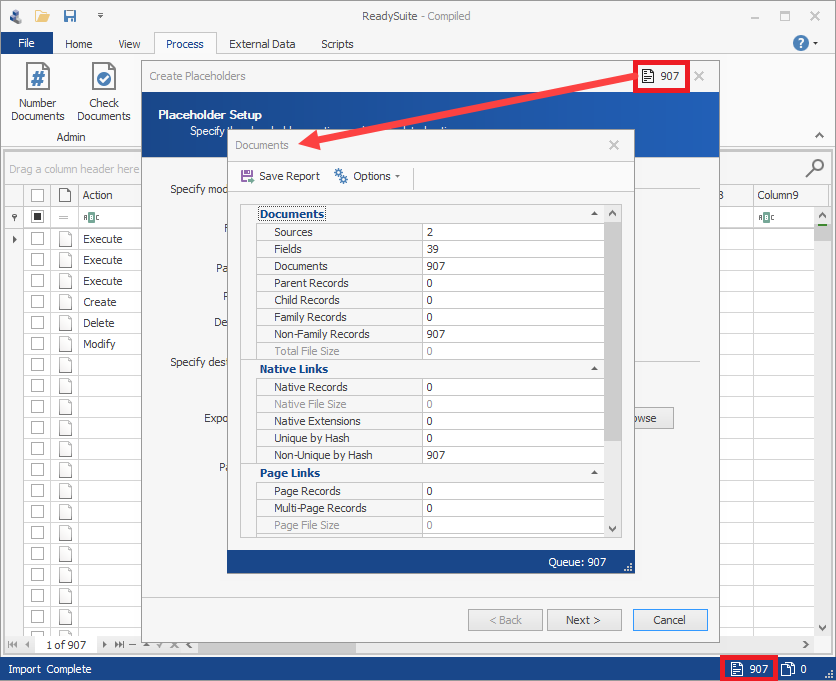Toggle the checkbox on the first Execute row

[37, 239]
